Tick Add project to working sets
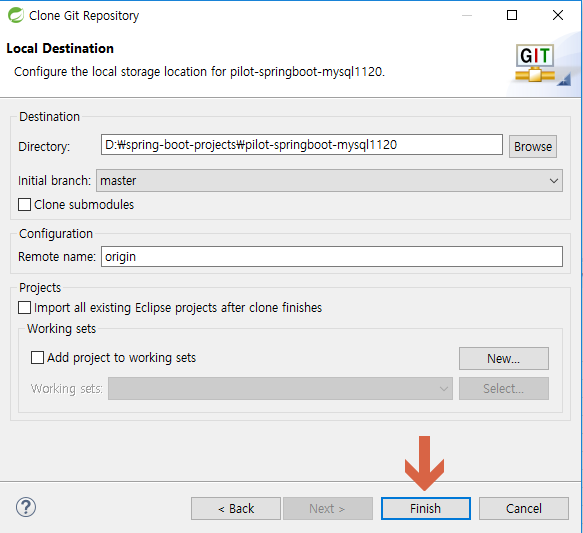Viewport: 583px width, 533px height. coord(37,358)
